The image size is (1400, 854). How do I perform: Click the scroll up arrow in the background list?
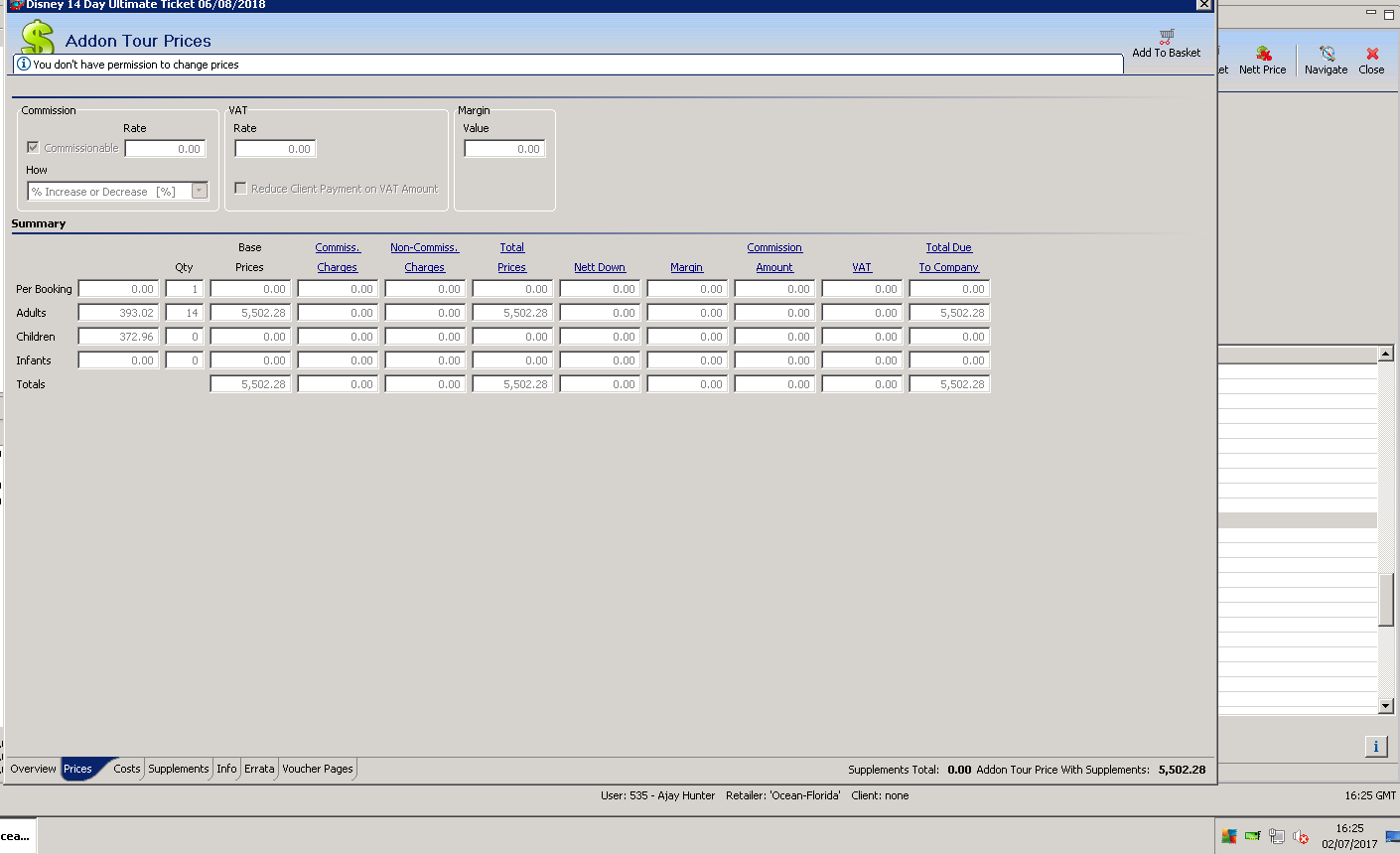[x=1386, y=354]
